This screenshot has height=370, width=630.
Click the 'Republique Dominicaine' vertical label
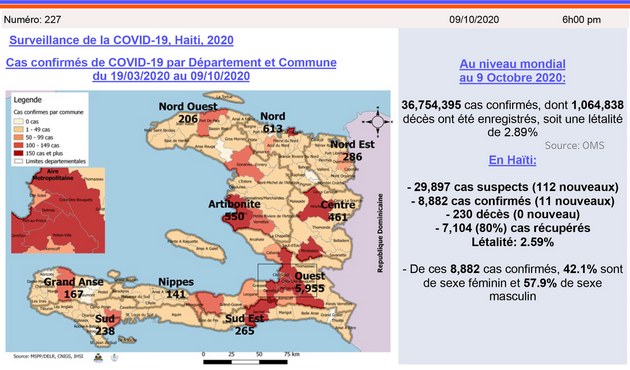(380, 233)
